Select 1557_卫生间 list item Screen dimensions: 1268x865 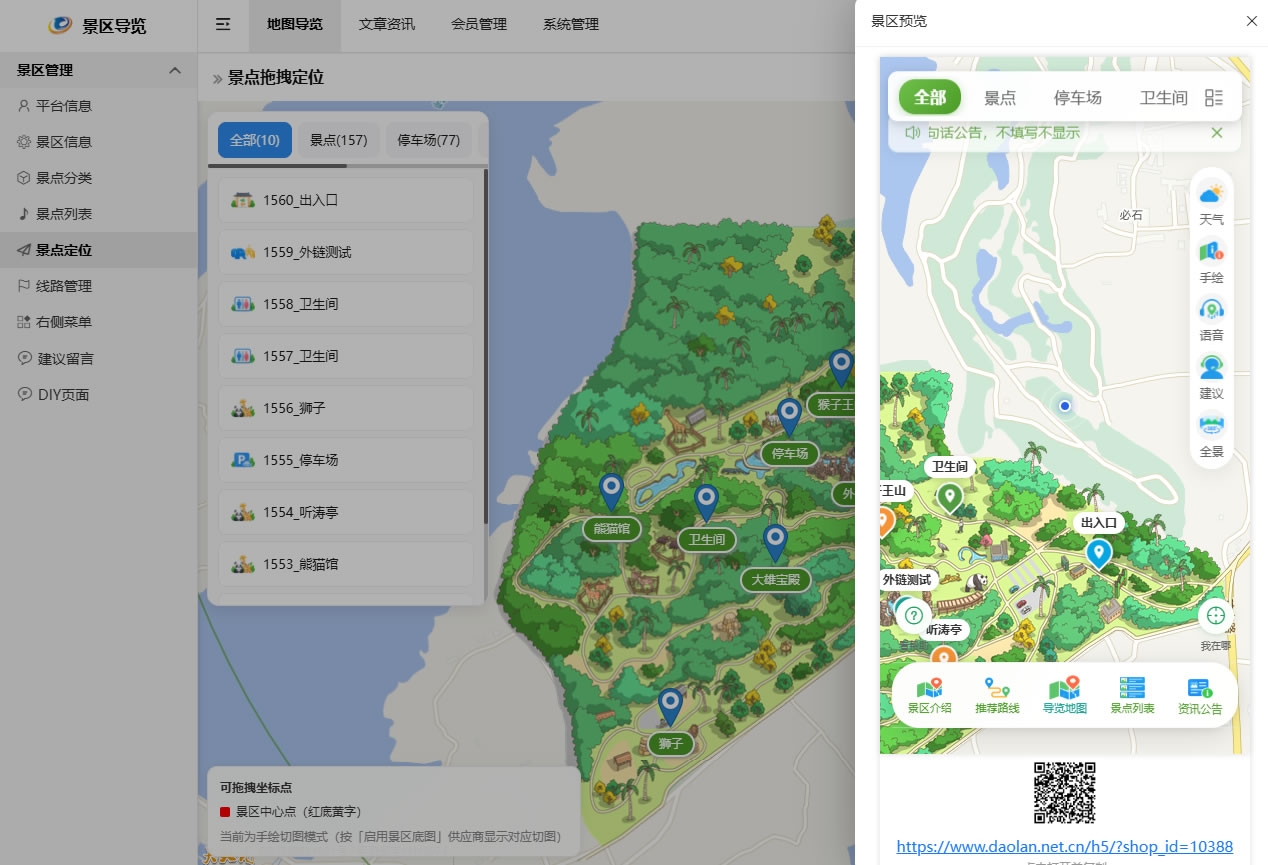coord(346,356)
